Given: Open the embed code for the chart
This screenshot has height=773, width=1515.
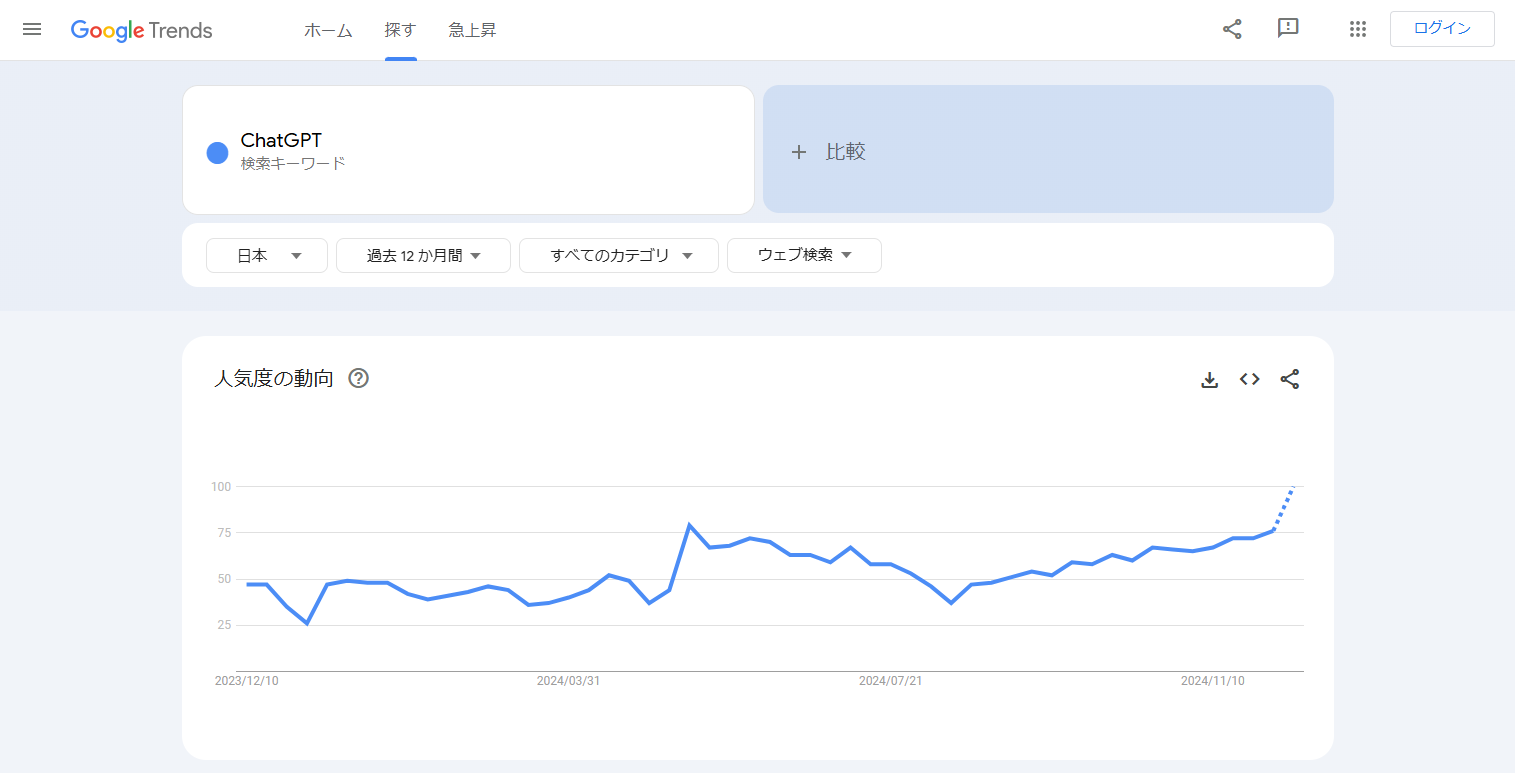Looking at the screenshot, I should pos(1249,379).
